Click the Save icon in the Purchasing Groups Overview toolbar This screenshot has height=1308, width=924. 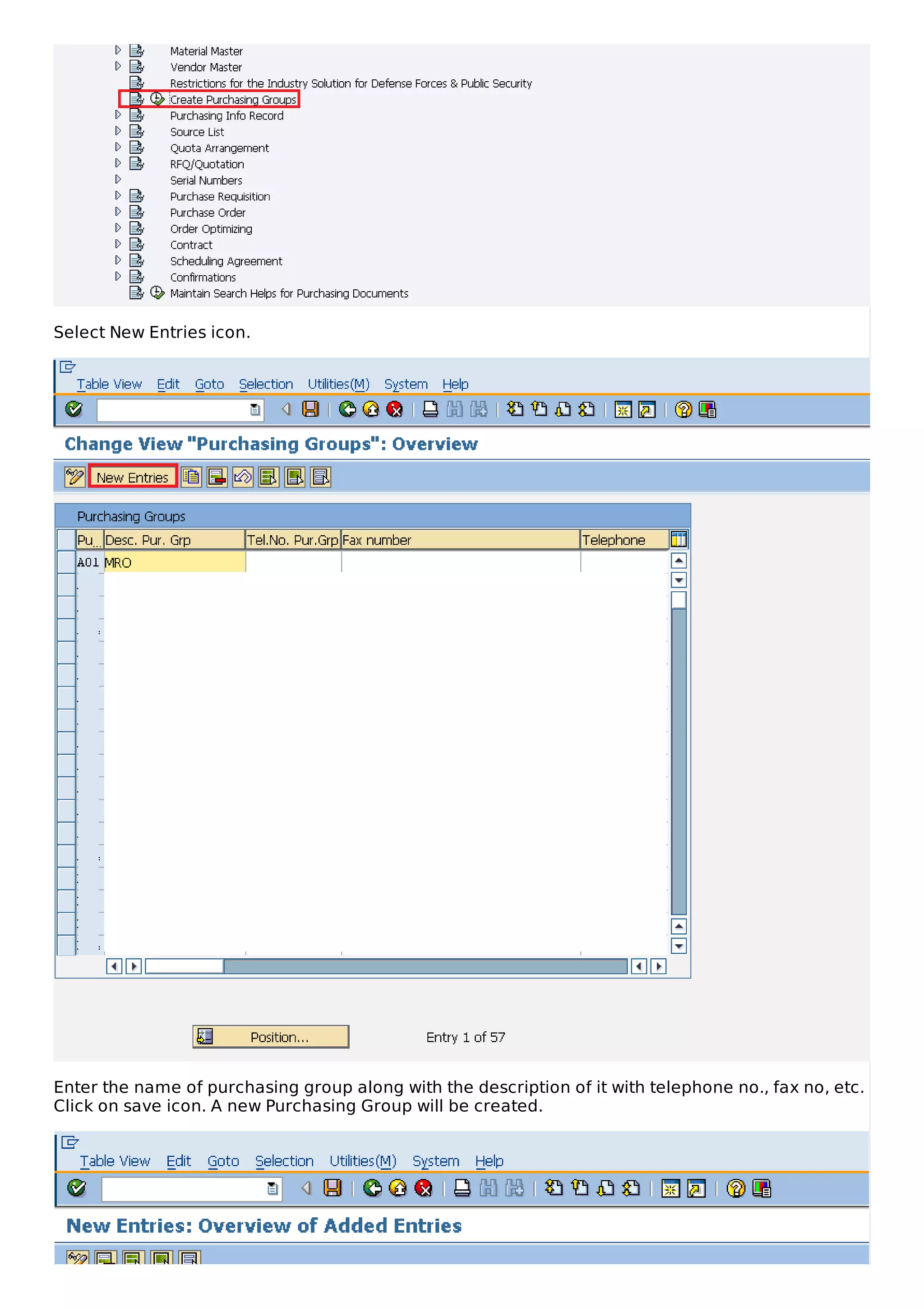pos(310,409)
